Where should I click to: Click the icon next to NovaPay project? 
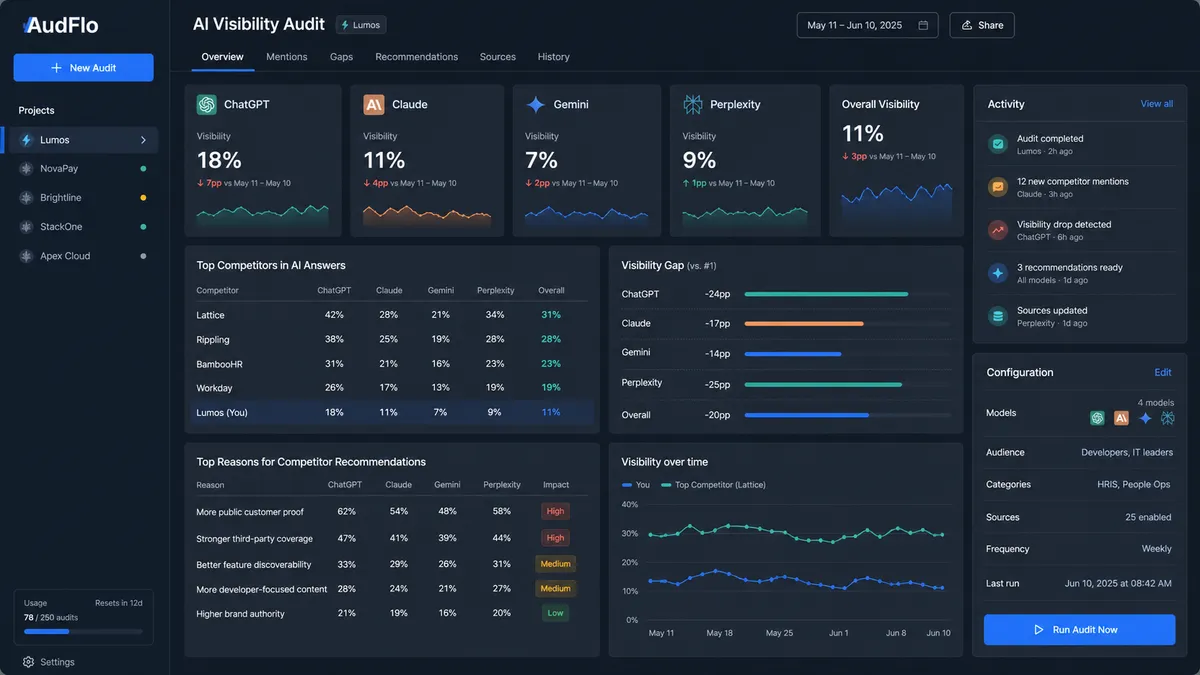[x=27, y=169]
